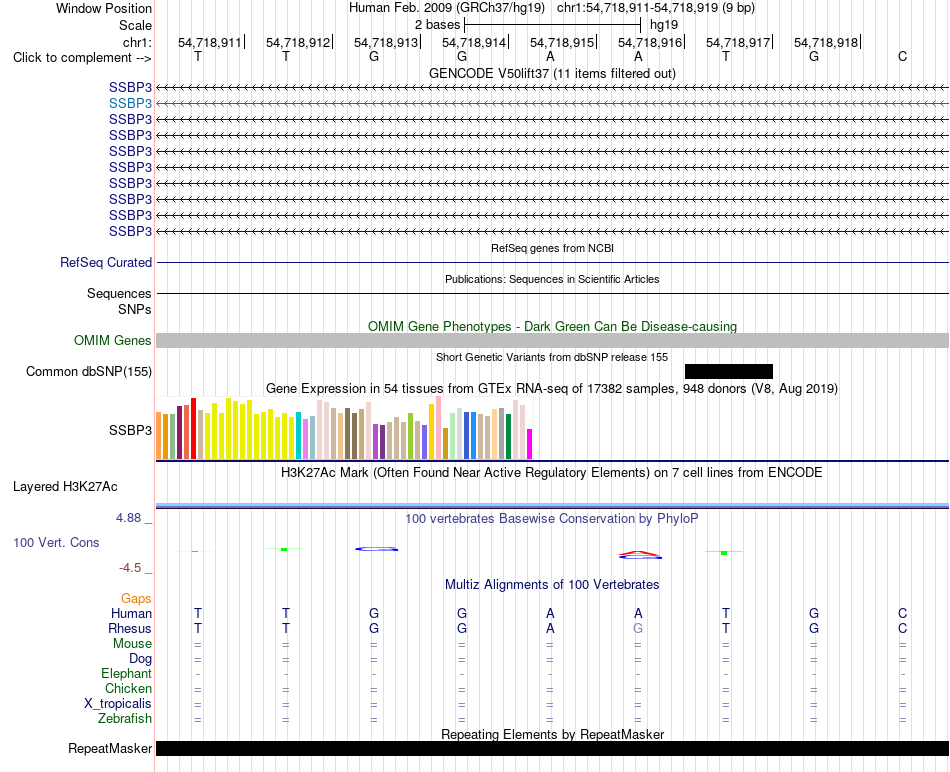Click the Mouse species label
This screenshot has height=772, width=950.
pos(132,644)
